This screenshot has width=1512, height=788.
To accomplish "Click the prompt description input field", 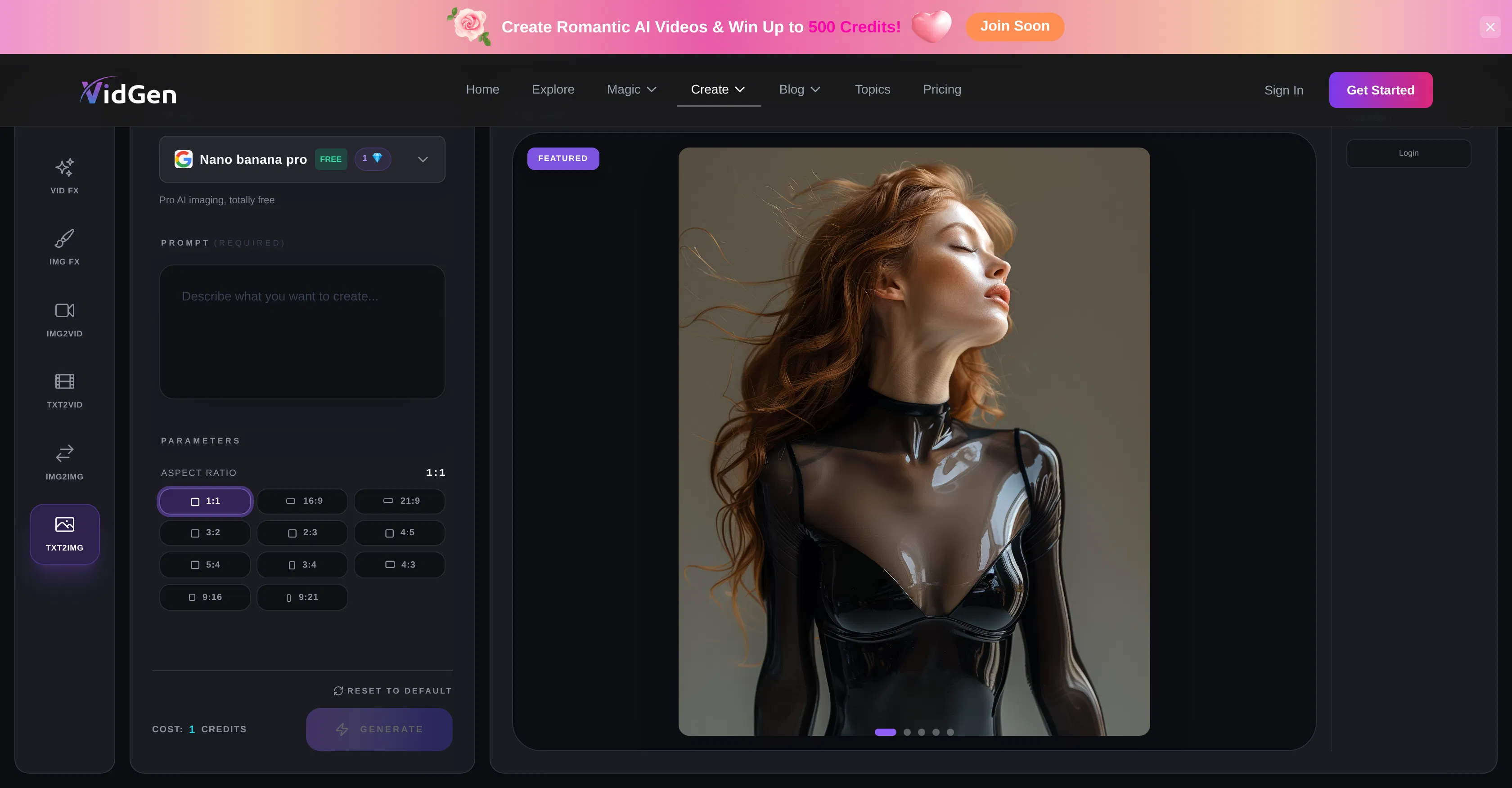I will pos(302,331).
